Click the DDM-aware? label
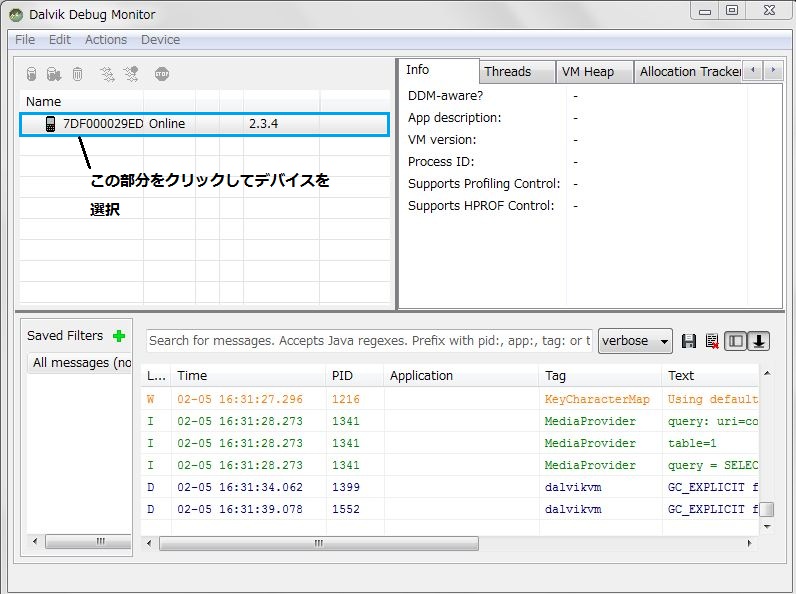Viewport: 796px width, 594px height. point(445,96)
